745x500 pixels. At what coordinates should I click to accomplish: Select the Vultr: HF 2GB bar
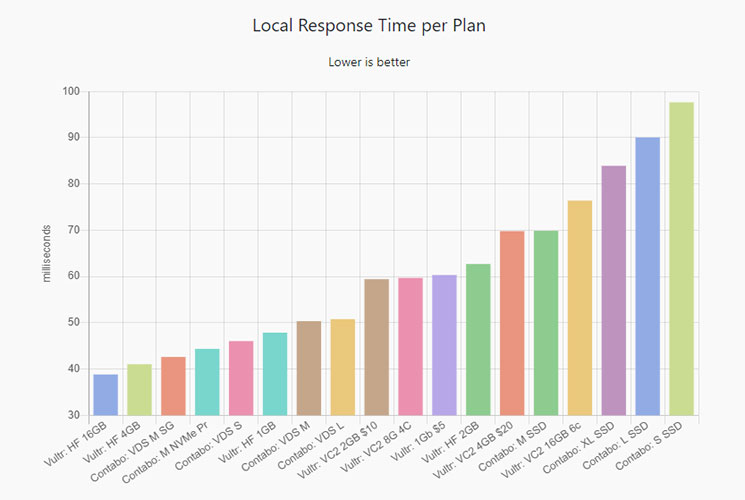tap(478, 340)
